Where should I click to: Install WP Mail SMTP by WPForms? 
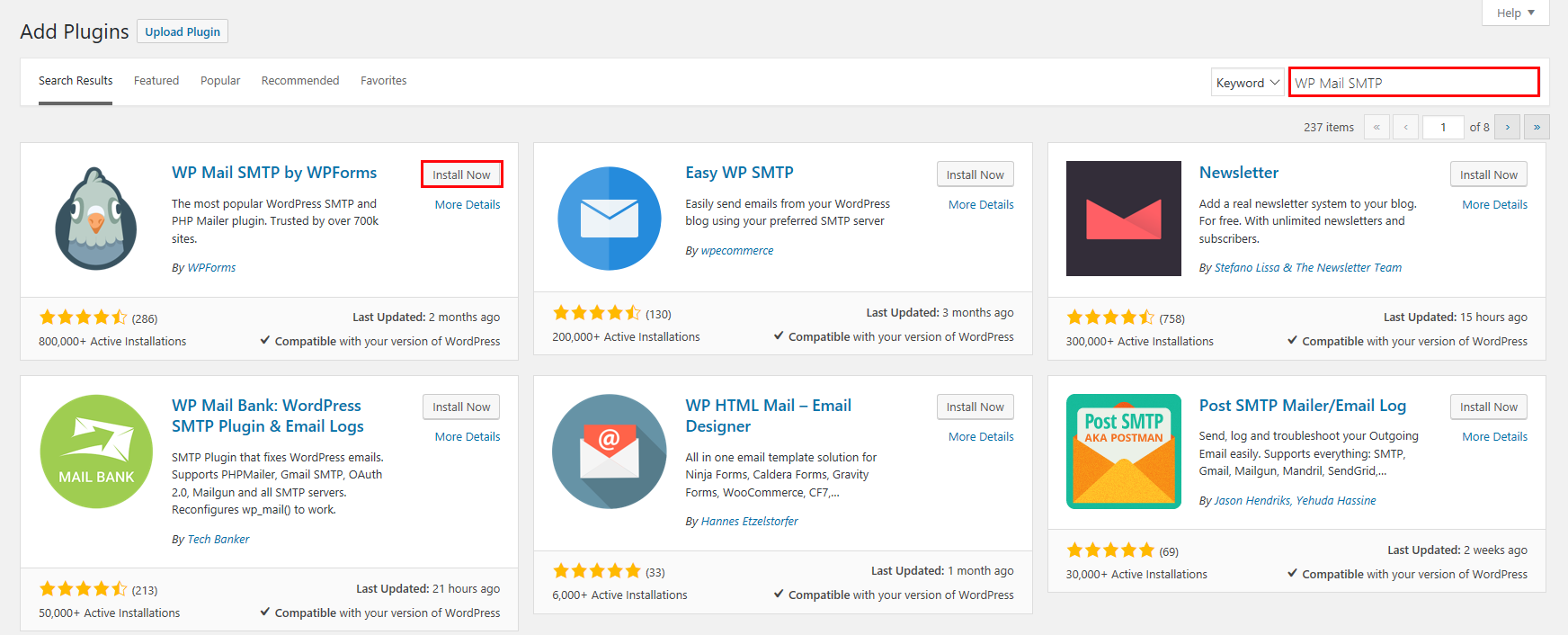coord(461,174)
